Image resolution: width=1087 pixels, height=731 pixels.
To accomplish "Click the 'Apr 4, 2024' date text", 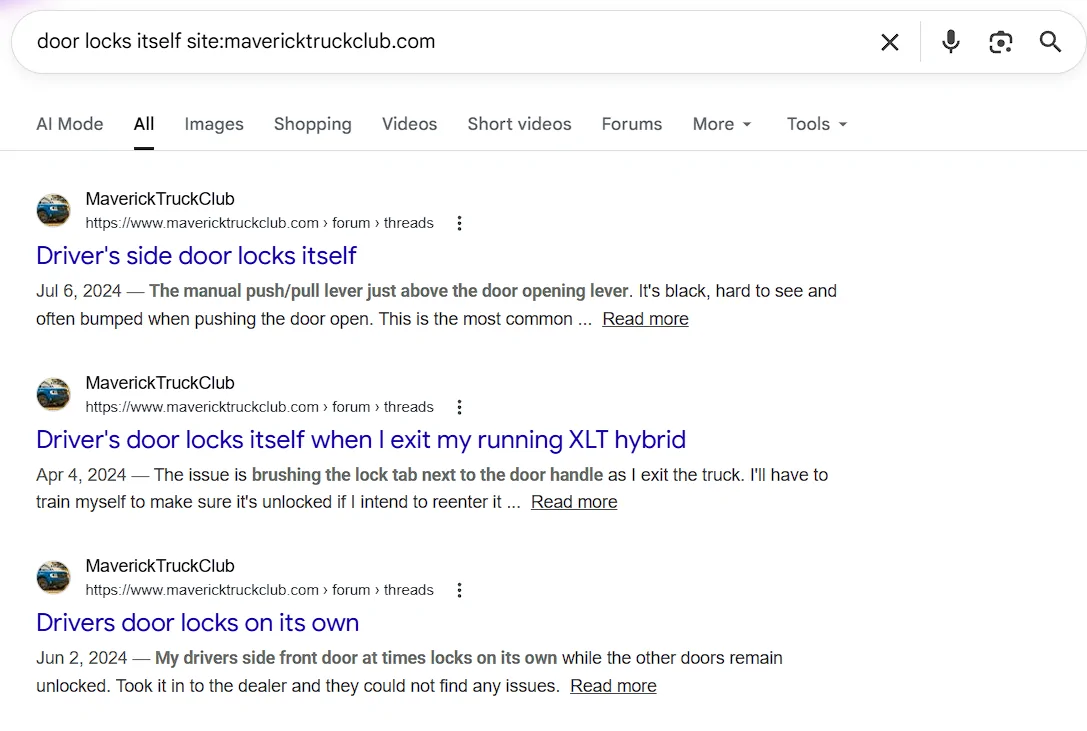I will 81,475.
